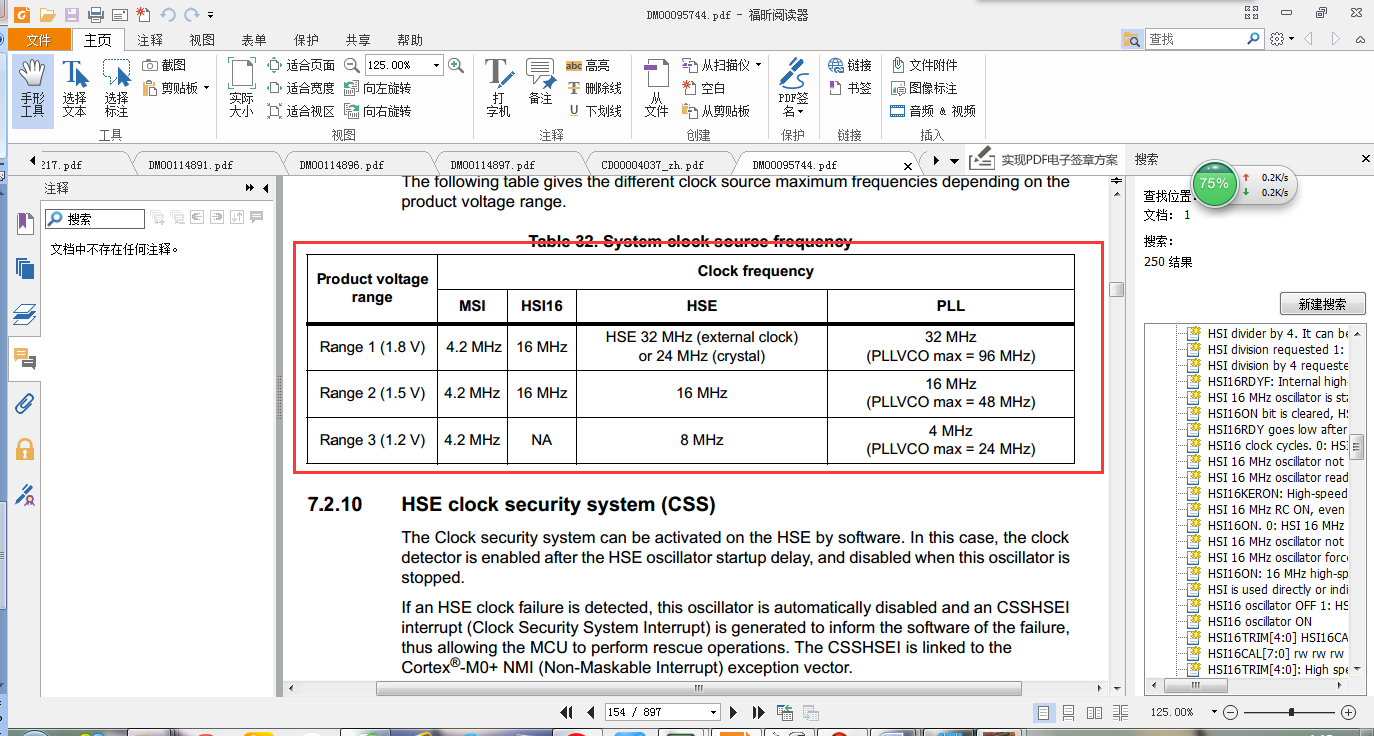Enable single page view mode
Screen dimensions: 1374x736
point(1044,712)
